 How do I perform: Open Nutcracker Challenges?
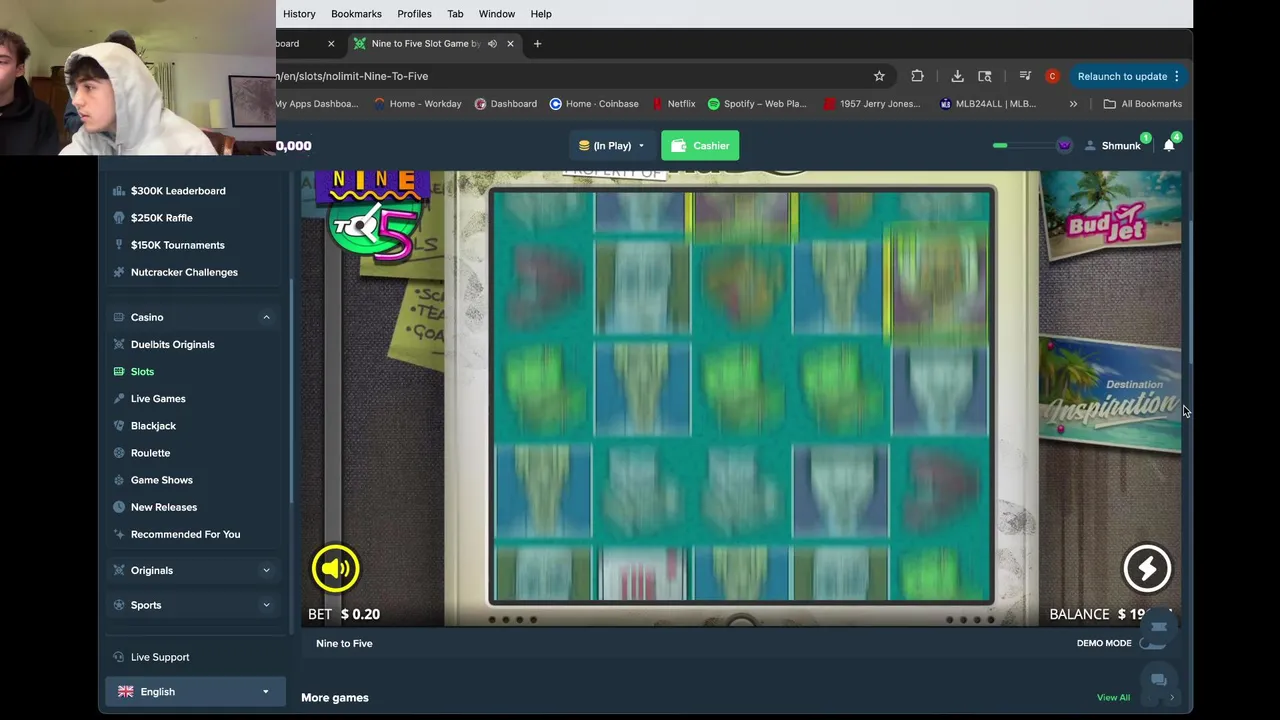click(184, 272)
